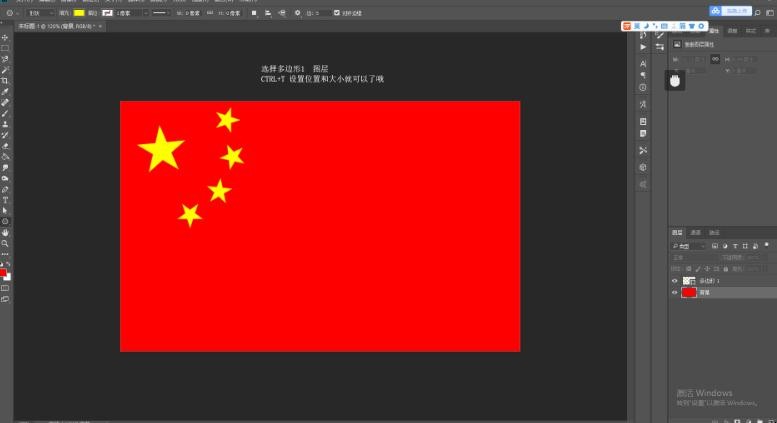Filter for type layers
The width and height of the screenshot is (777, 423).
point(735,246)
